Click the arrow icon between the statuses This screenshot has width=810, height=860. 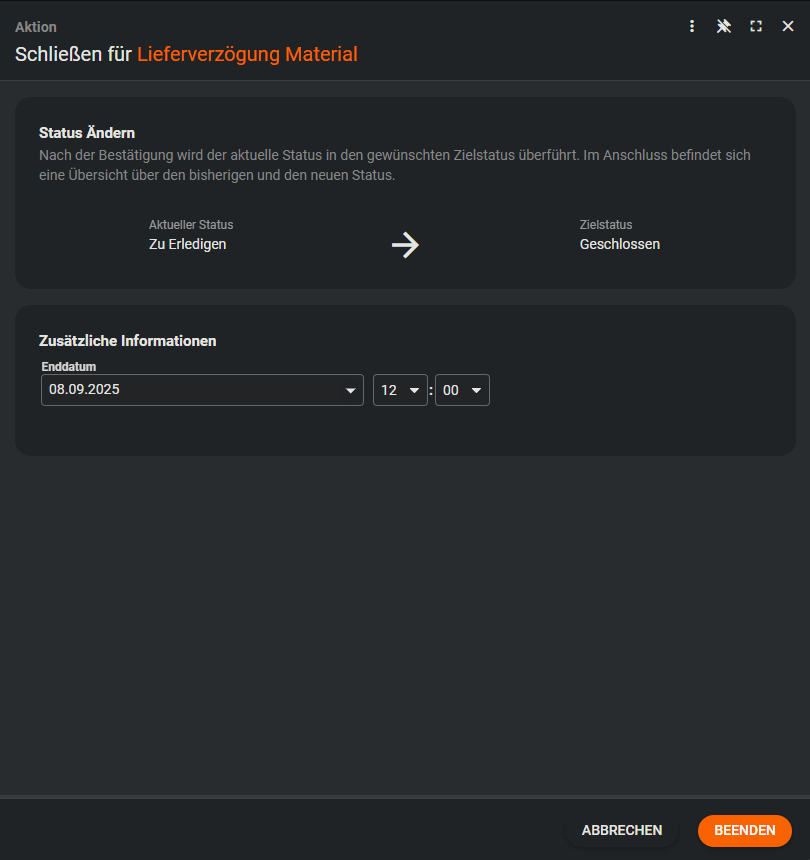405,245
